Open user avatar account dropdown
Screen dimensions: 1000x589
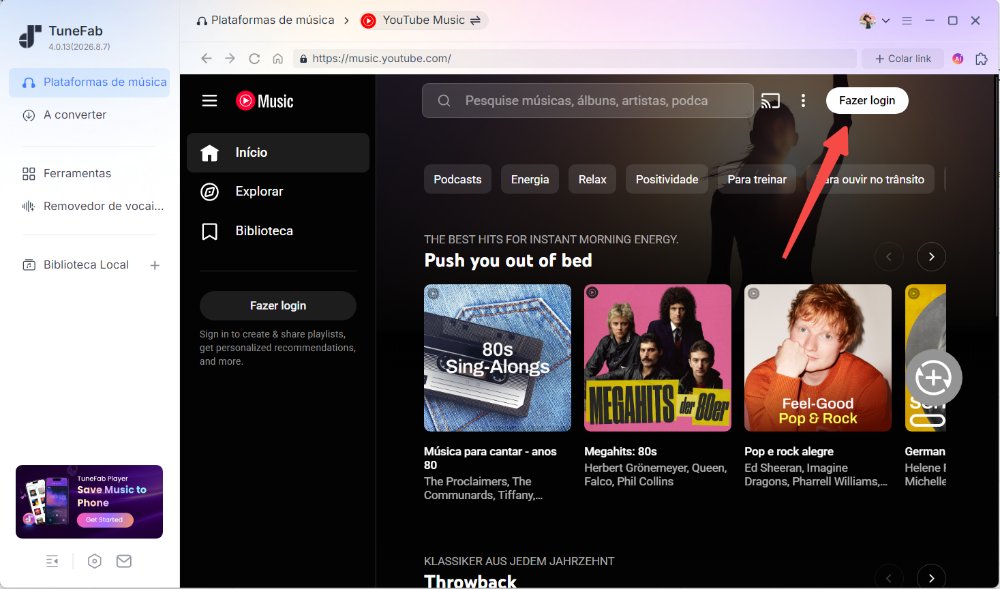point(874,20)
